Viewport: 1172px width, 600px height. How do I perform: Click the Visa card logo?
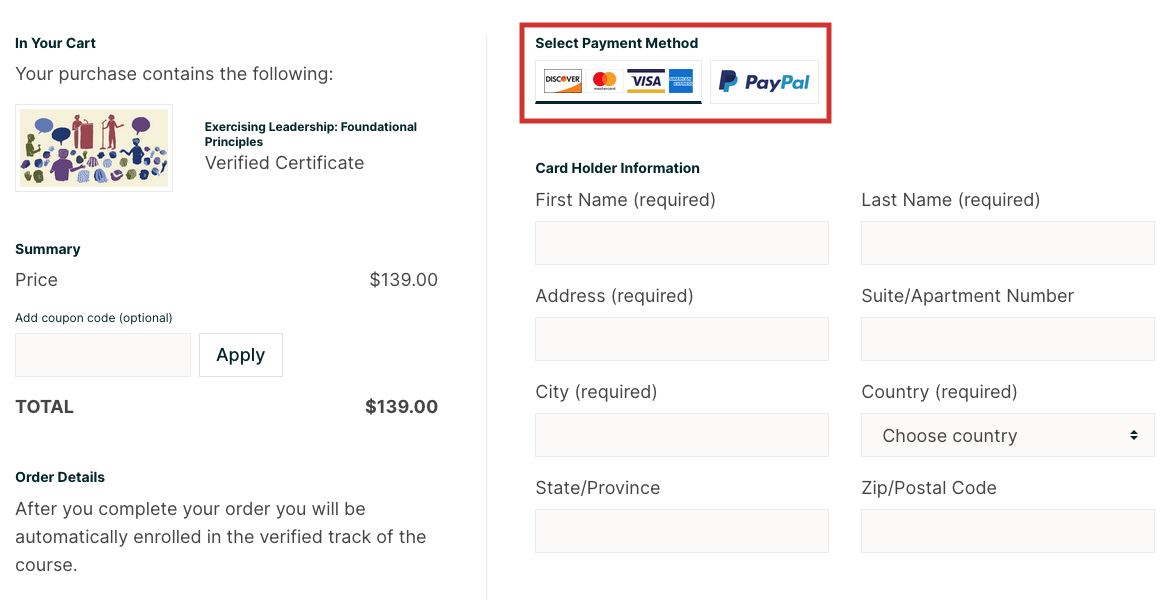point(646,81)
